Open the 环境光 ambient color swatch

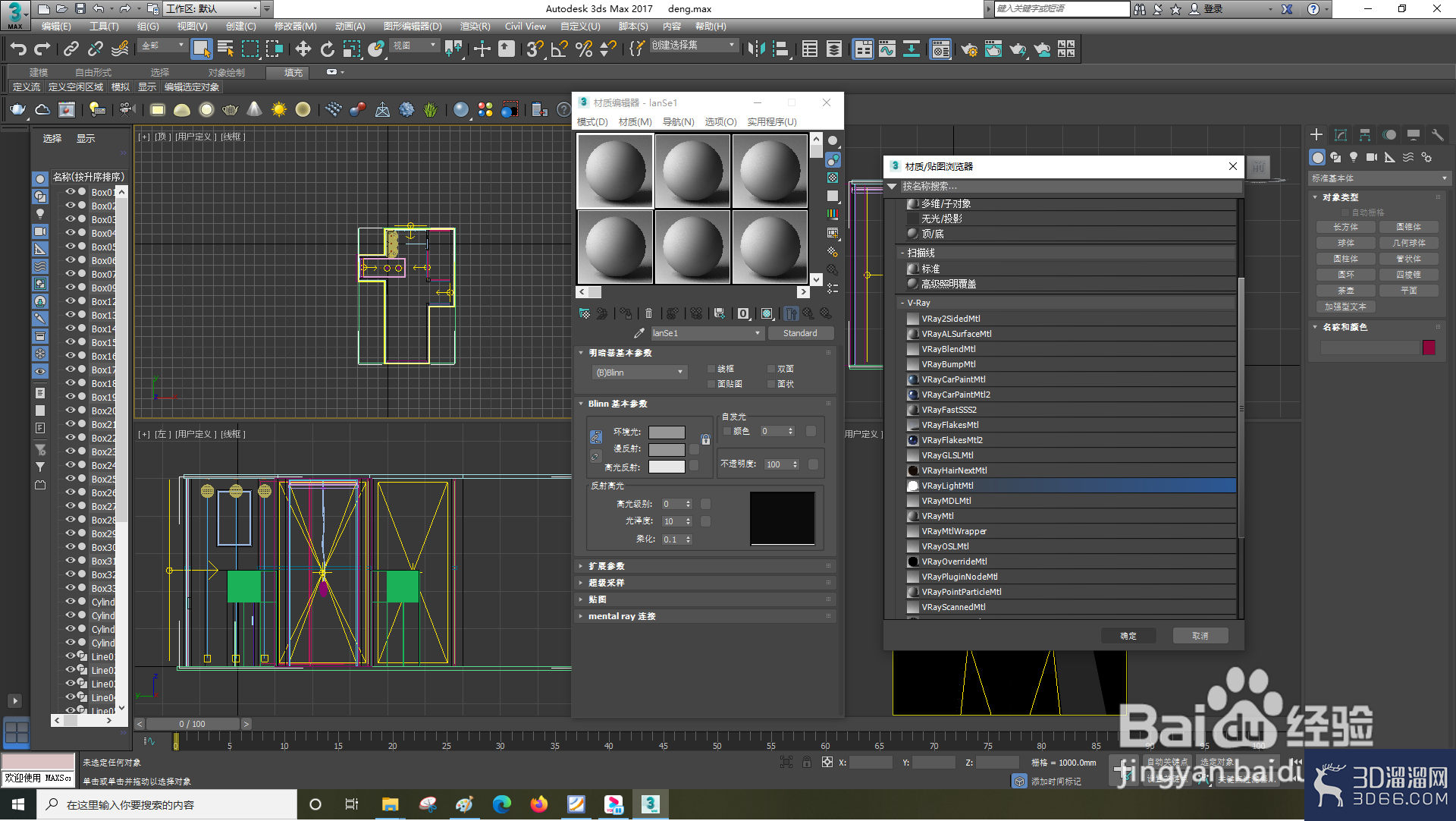pos(667,433)
